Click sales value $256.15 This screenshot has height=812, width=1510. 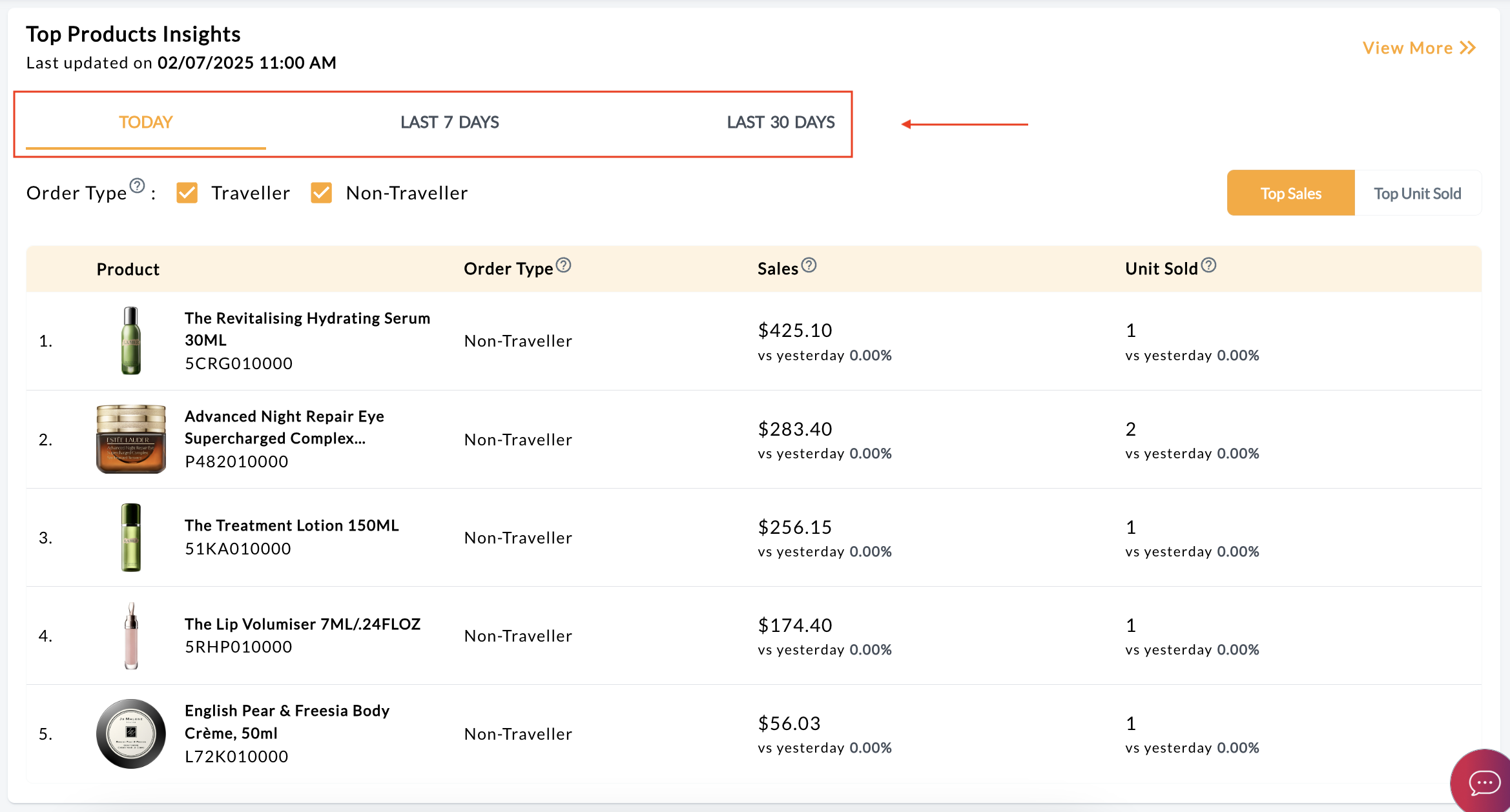(795, 527)
